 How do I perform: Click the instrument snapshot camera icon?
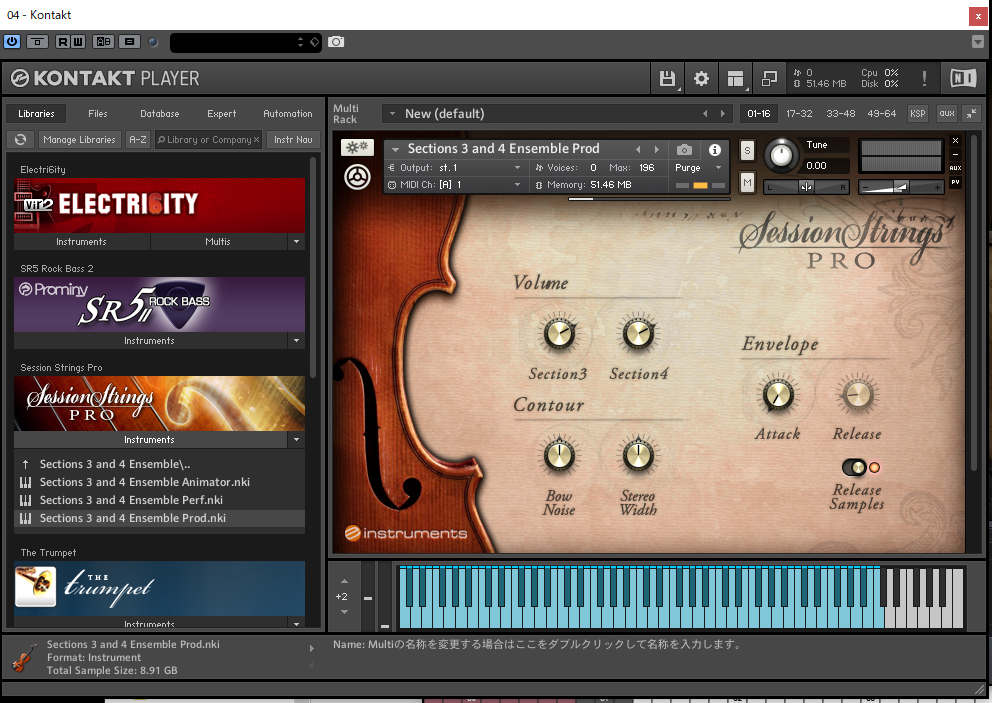click(685, 150)
